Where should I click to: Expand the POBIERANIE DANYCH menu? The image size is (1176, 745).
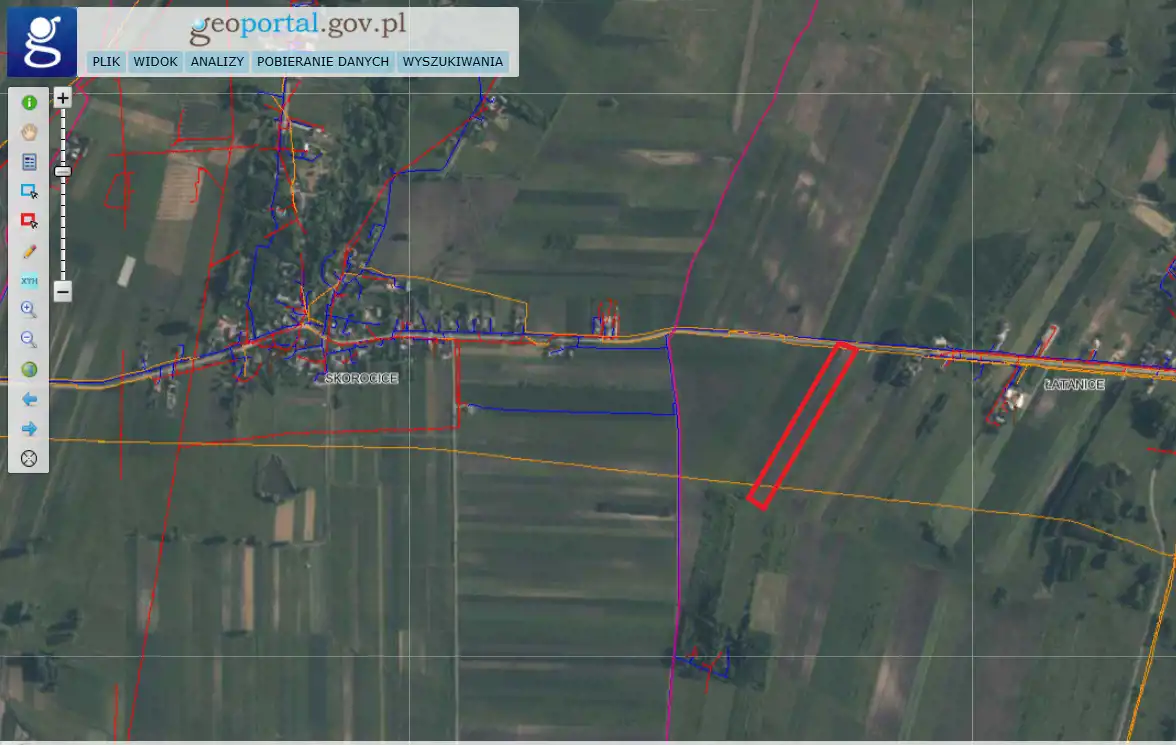[322, 62]
